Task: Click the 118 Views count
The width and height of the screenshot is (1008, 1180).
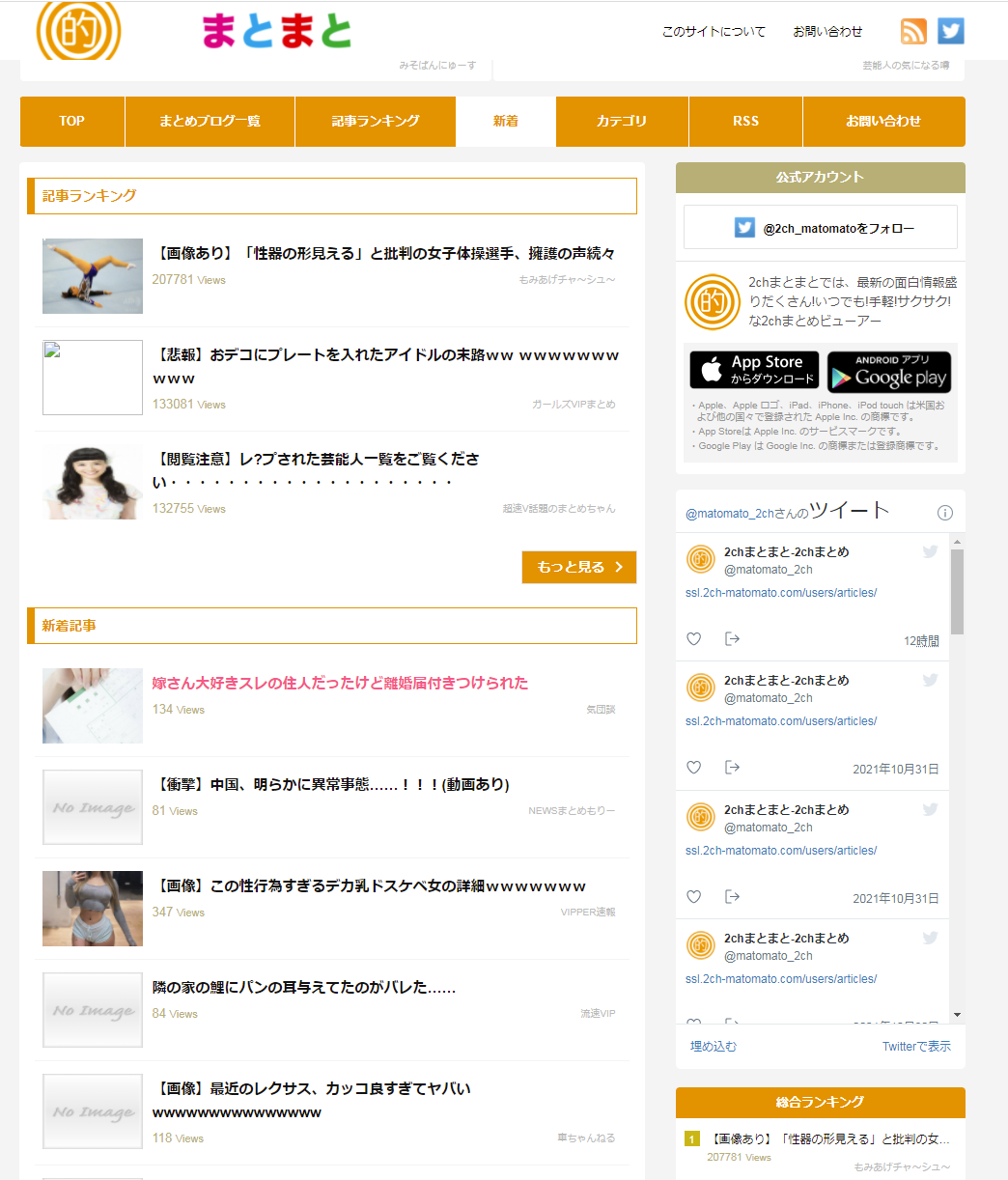Action: click(179, 1138)
